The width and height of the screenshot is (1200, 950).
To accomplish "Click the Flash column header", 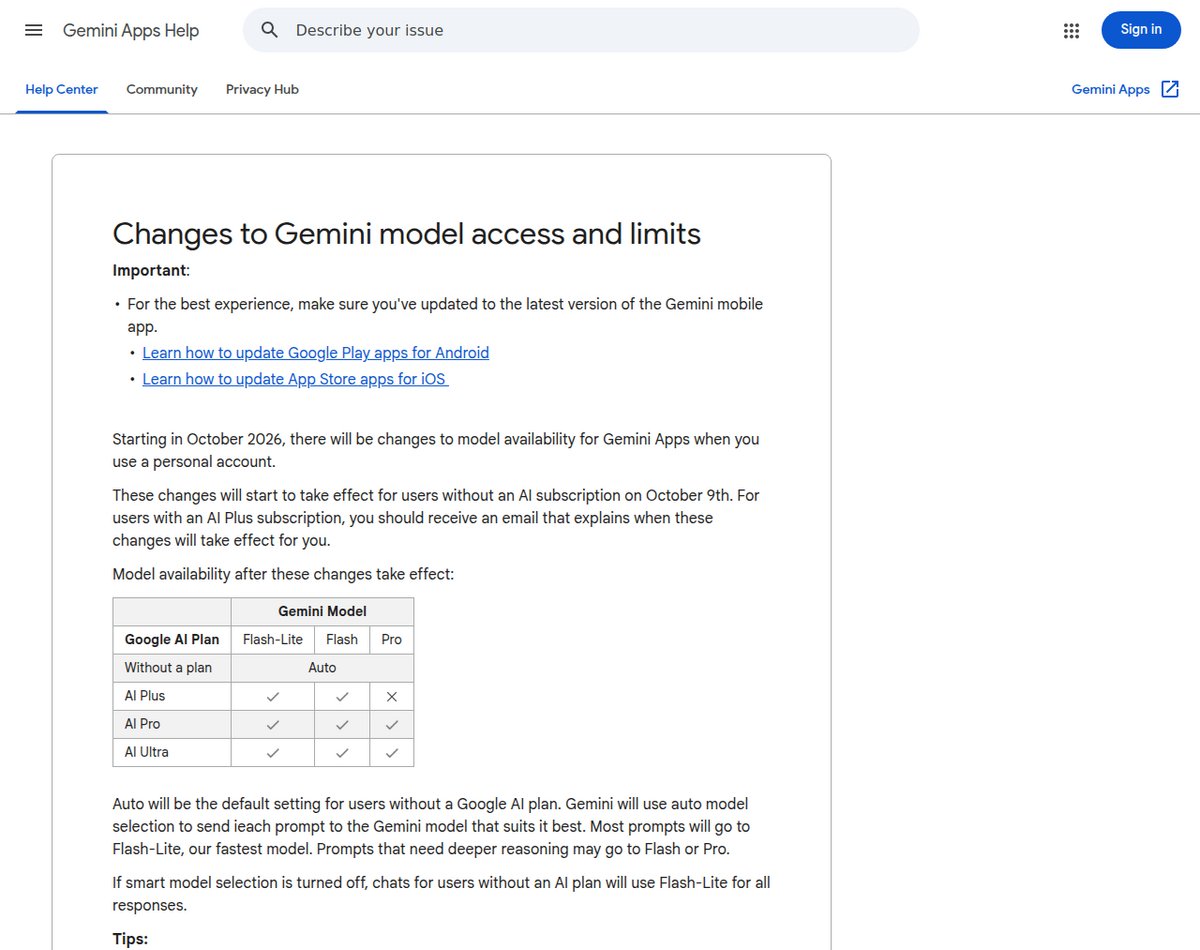I will tap(342, 639).
